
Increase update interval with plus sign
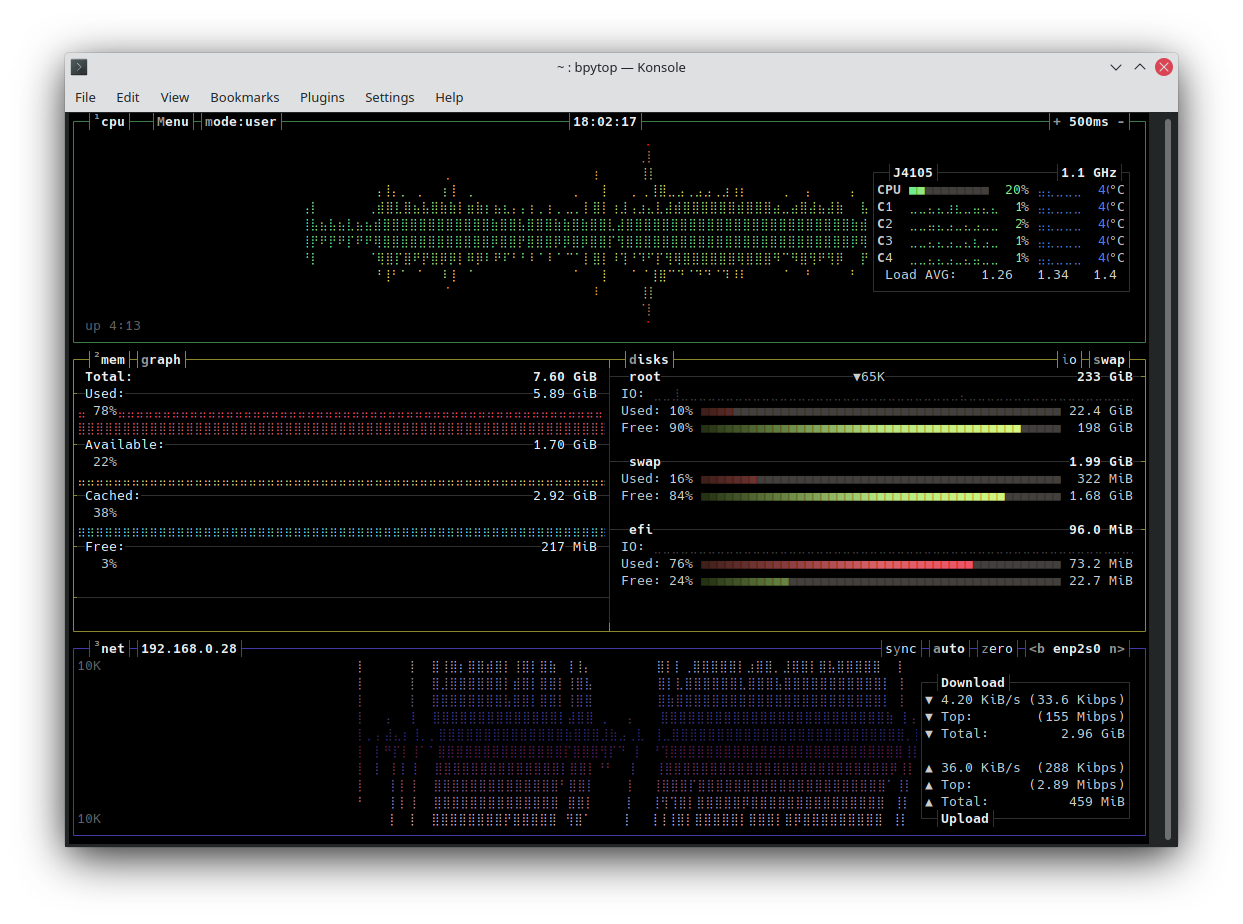(1057, 122)
